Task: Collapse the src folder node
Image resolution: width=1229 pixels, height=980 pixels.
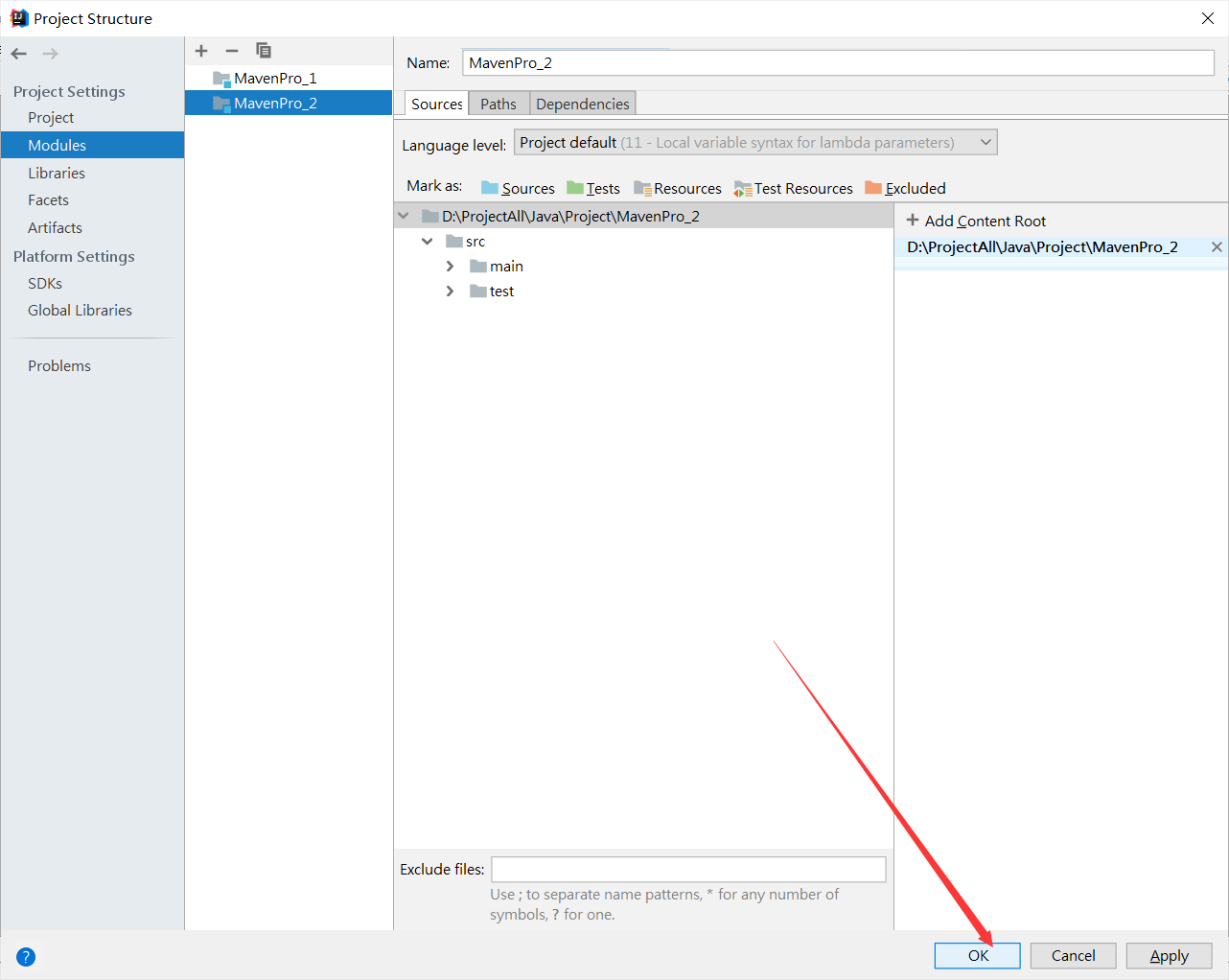Action: click(428, 242)
